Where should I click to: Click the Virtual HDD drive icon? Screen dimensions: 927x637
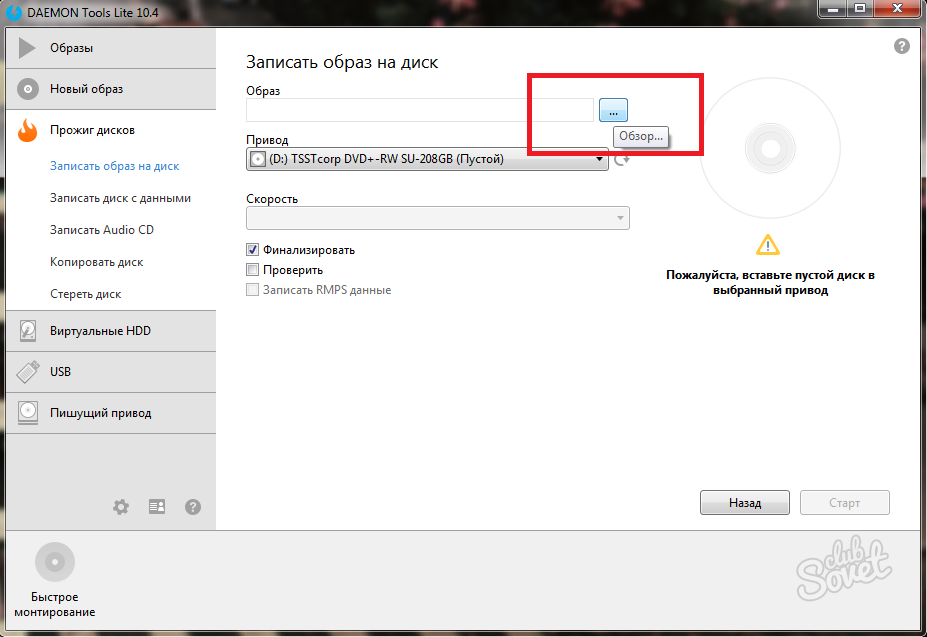click(x=28, y=331)
